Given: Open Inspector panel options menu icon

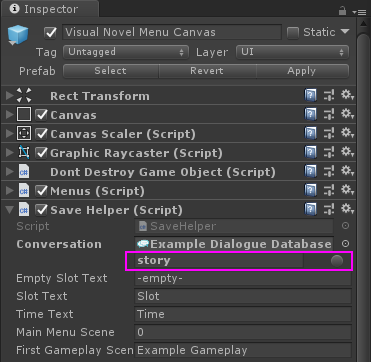Looking at the screenshot, I should point(359,12).
